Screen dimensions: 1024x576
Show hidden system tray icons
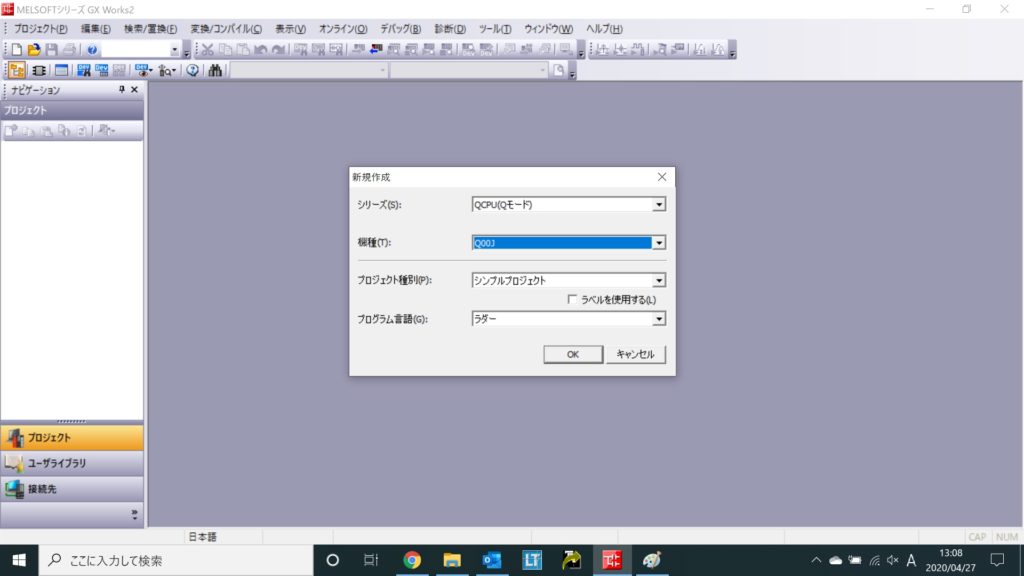pos(816,560)
